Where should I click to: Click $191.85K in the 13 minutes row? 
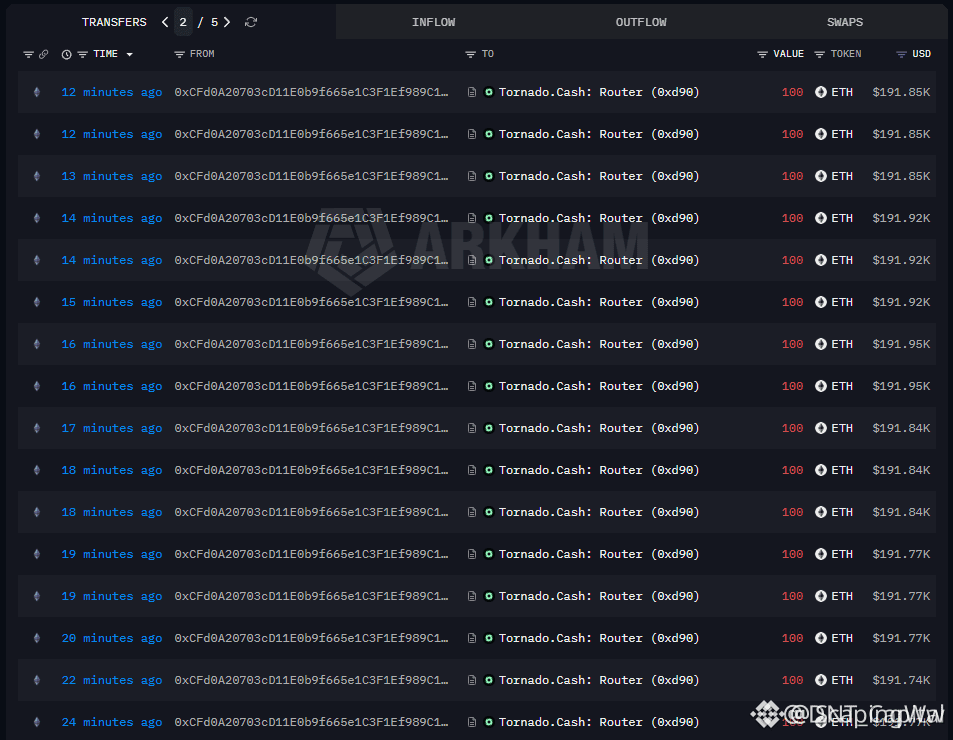[x=901, y=176]
